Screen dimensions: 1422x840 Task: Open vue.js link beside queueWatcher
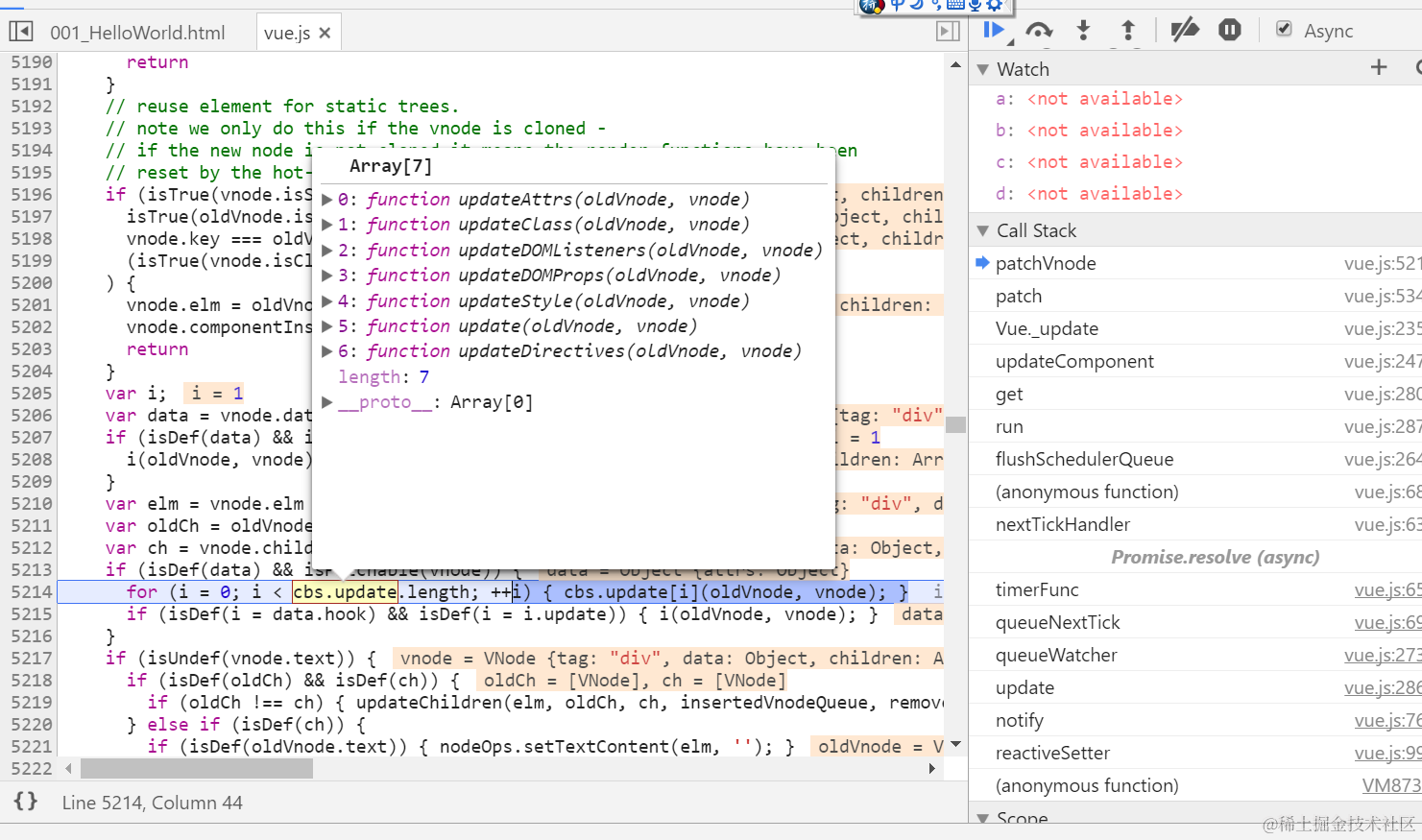click(x=1384, y=655)
